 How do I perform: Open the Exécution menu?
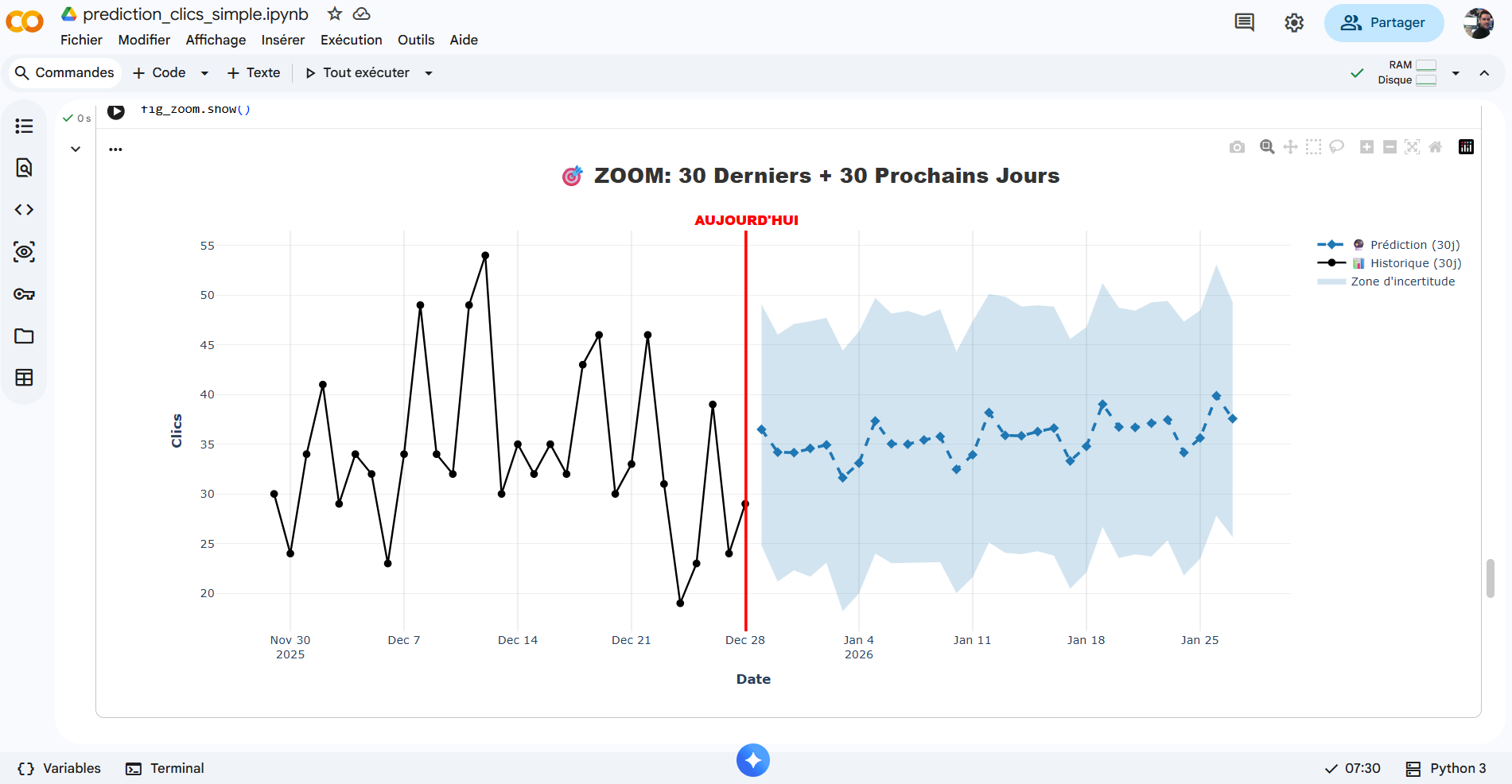click(x=351, y=40)
